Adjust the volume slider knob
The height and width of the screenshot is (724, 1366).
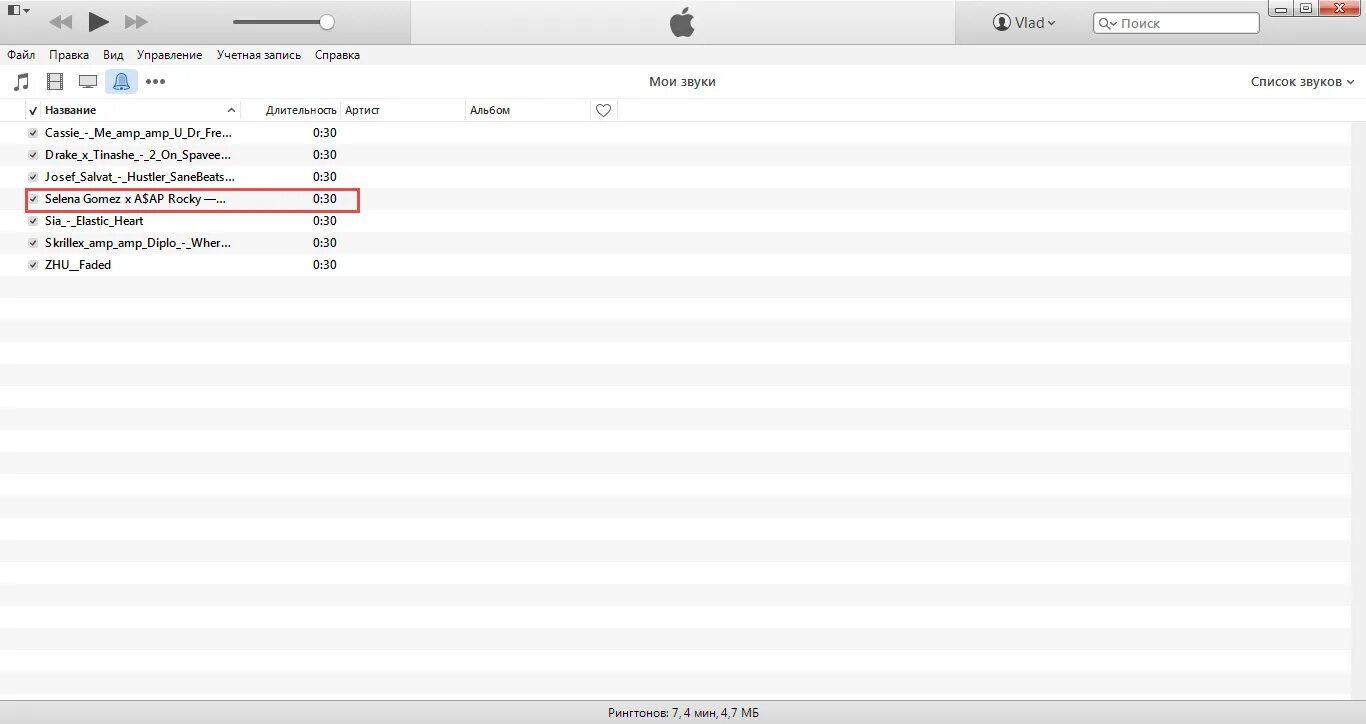tap(327, 22)
